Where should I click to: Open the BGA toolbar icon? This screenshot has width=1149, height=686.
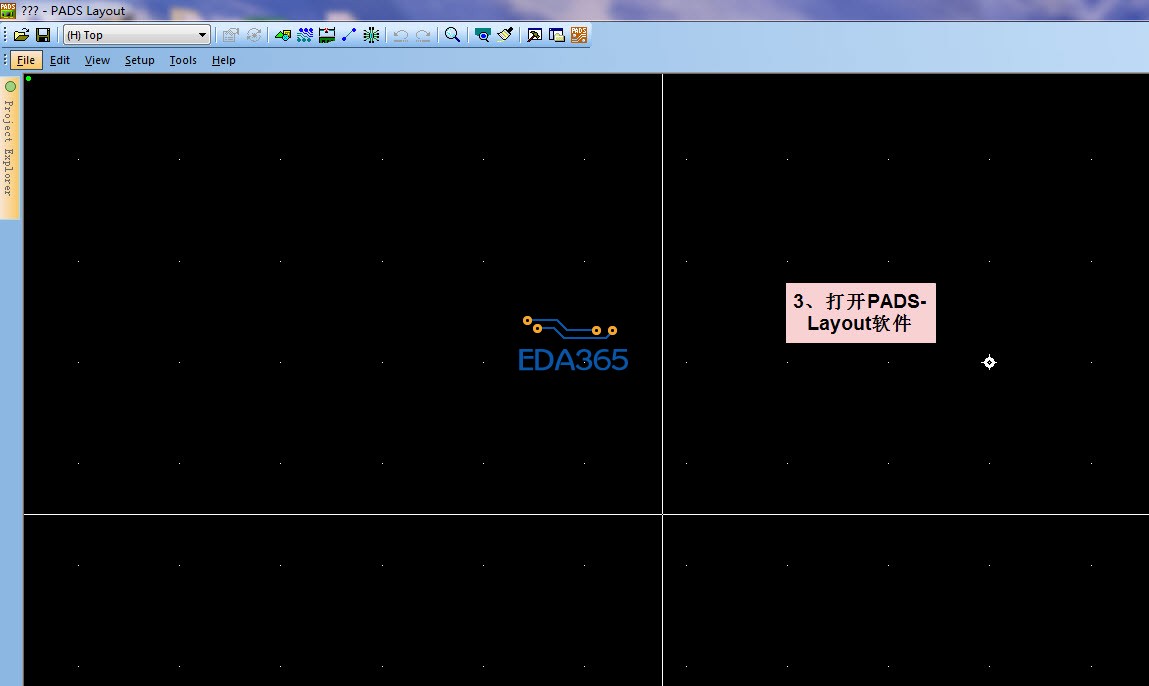(372, 34)
